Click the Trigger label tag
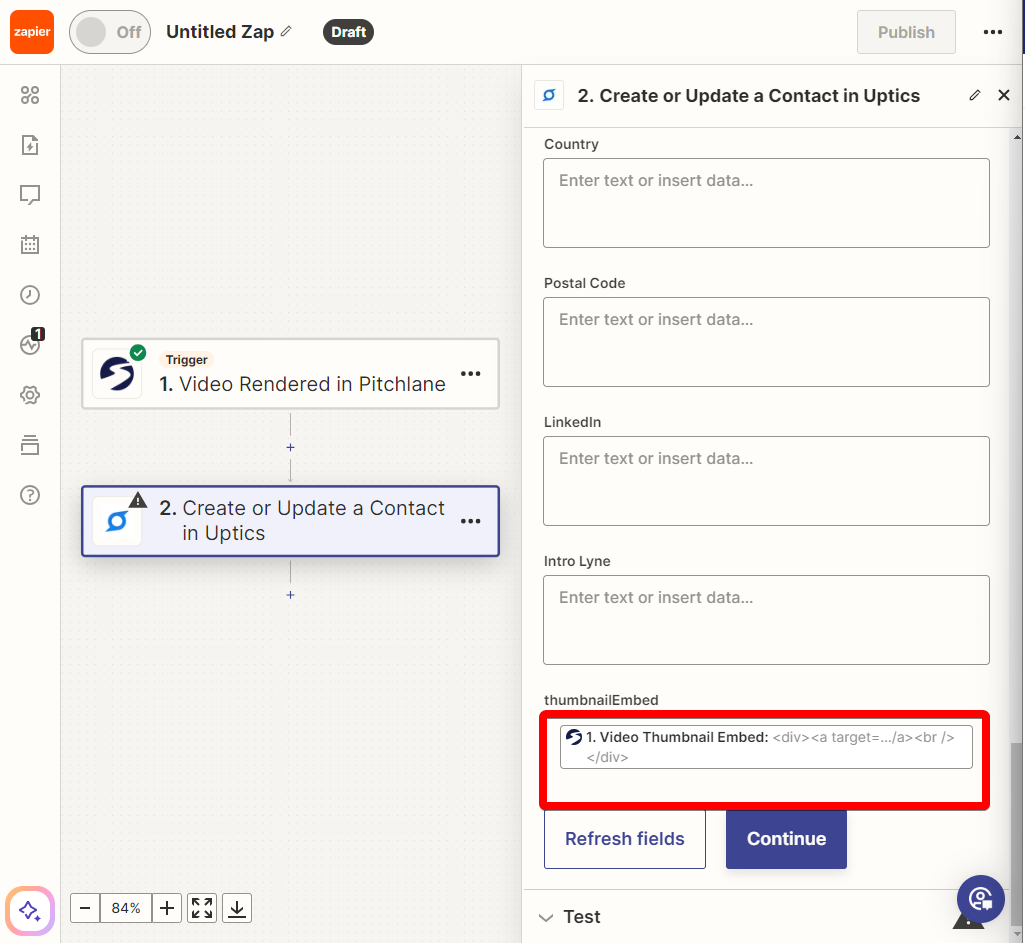The image size is (1025, 943). point(186,359)
